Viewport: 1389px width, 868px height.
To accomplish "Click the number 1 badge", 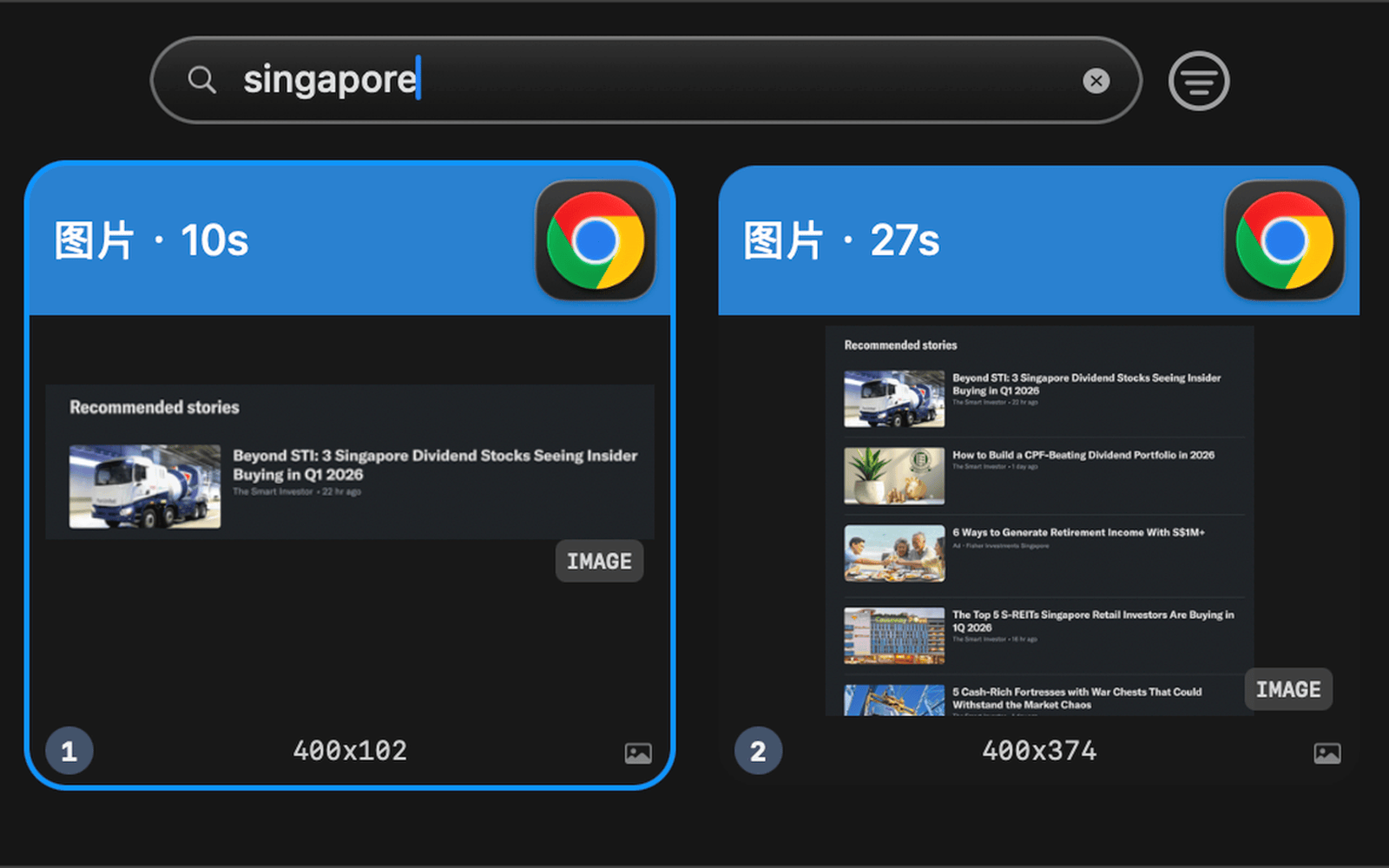I will 69,751.
